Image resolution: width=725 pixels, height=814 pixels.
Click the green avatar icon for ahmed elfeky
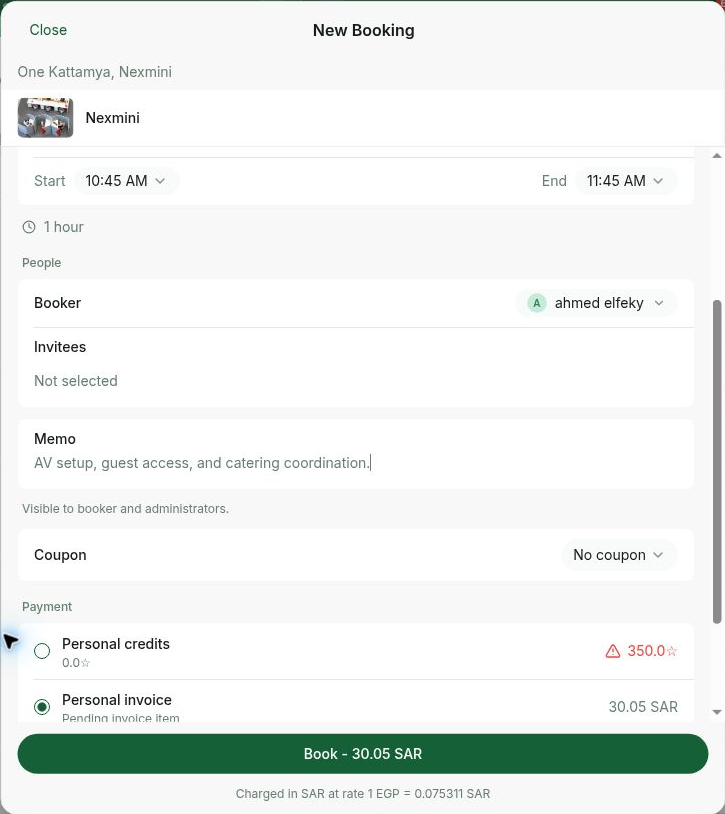point(537,303)
